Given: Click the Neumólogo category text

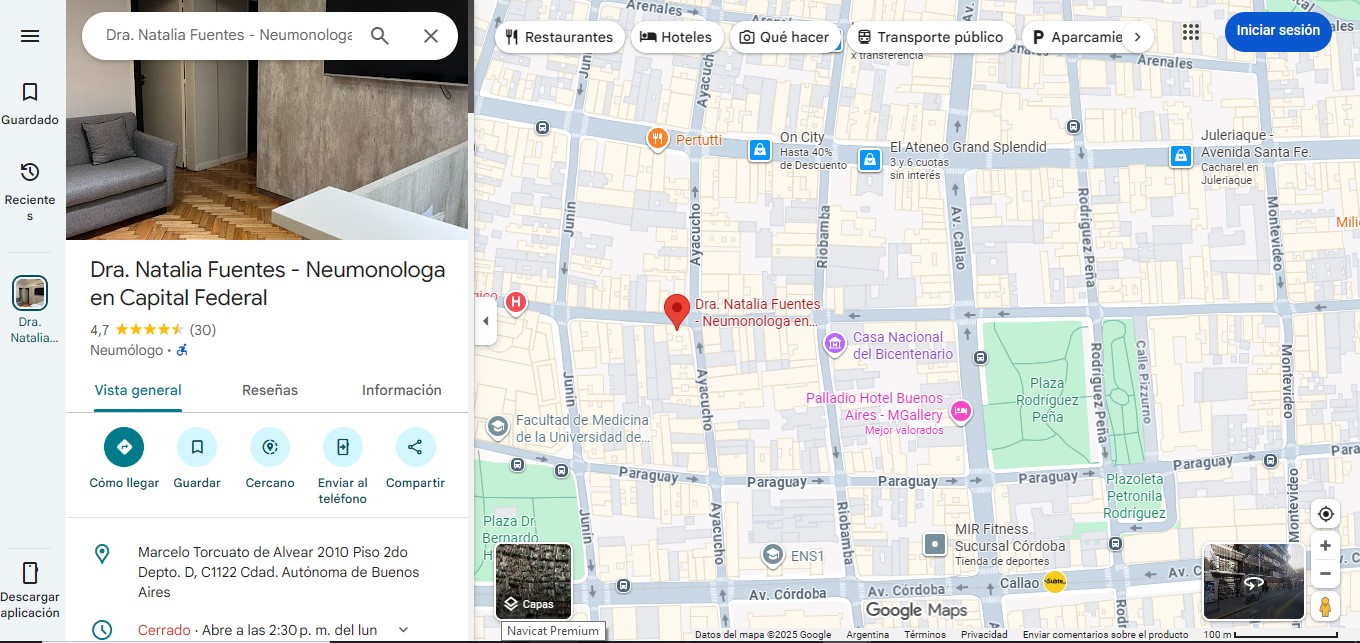Looking at the screenshot, I should (126, 350).
